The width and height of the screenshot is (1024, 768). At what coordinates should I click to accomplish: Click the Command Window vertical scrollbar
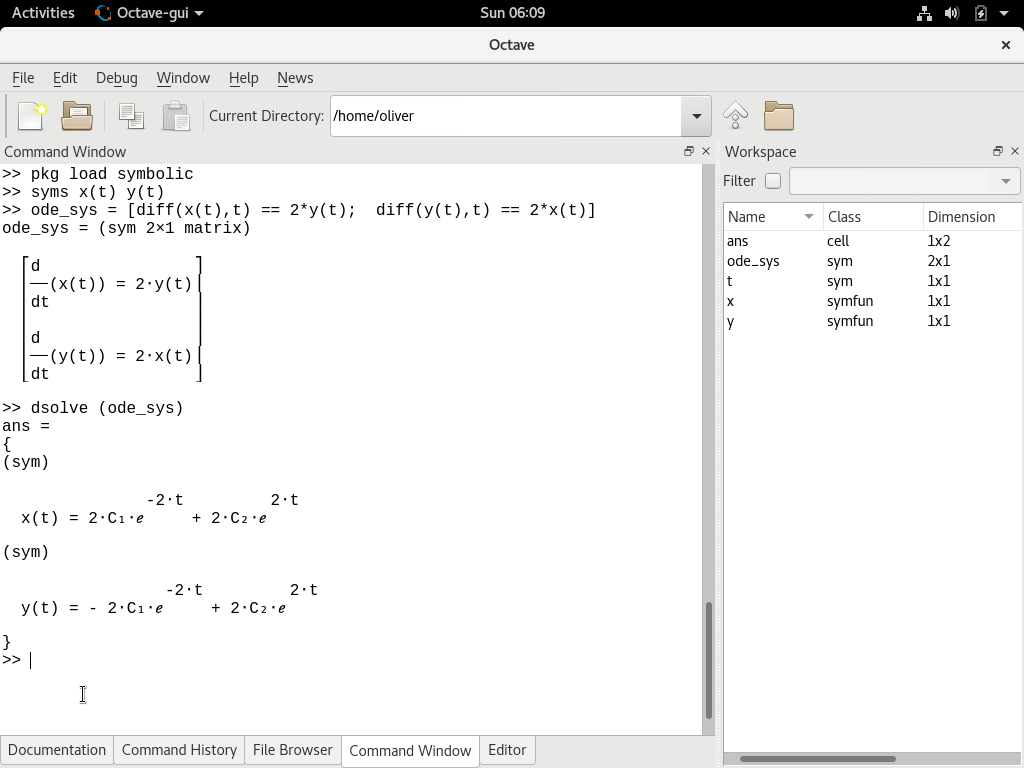click(708, 660)
